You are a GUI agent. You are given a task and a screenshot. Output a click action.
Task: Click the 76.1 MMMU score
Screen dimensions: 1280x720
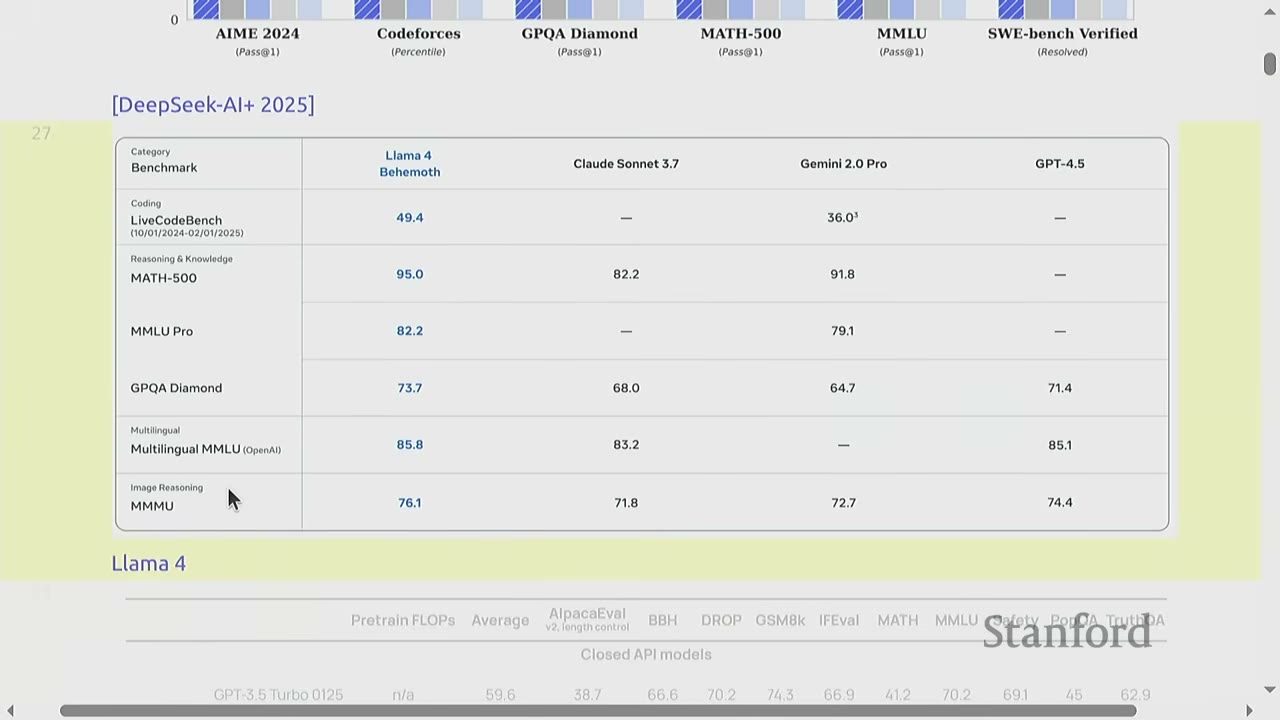click(x=410, y=503)
